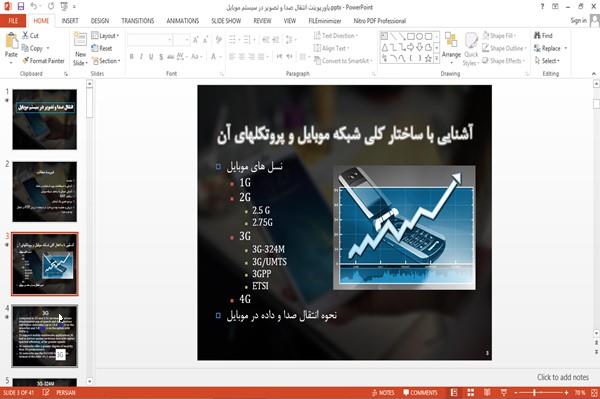This screenshot has width=600, height=399.
Task: Cut the selection
Action: point(30,36)
